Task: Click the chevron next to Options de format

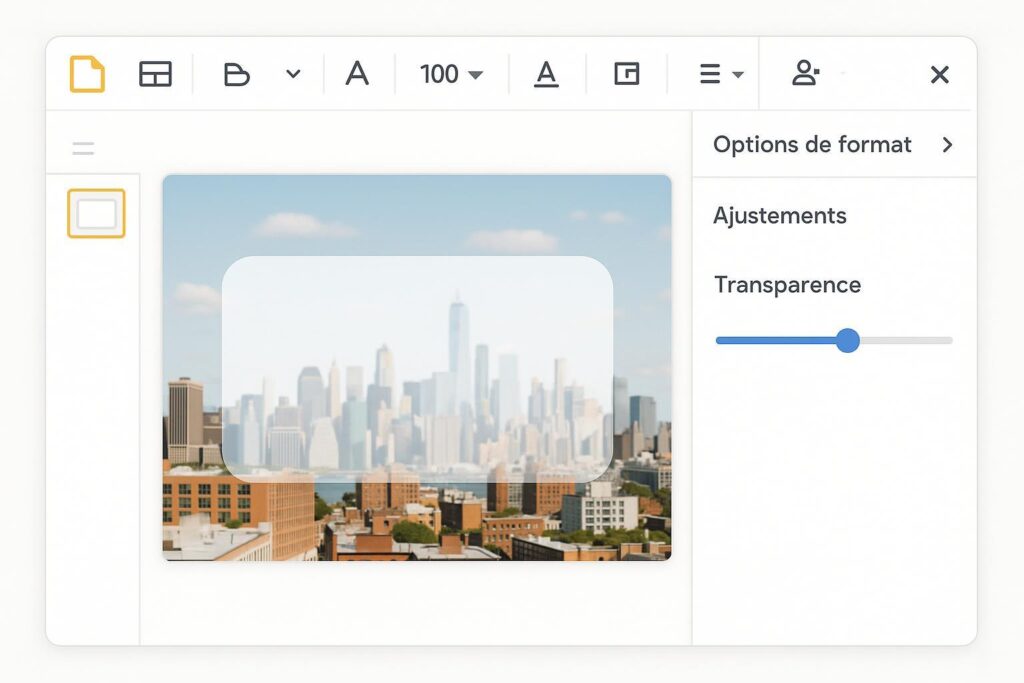Action: point(947,145)
